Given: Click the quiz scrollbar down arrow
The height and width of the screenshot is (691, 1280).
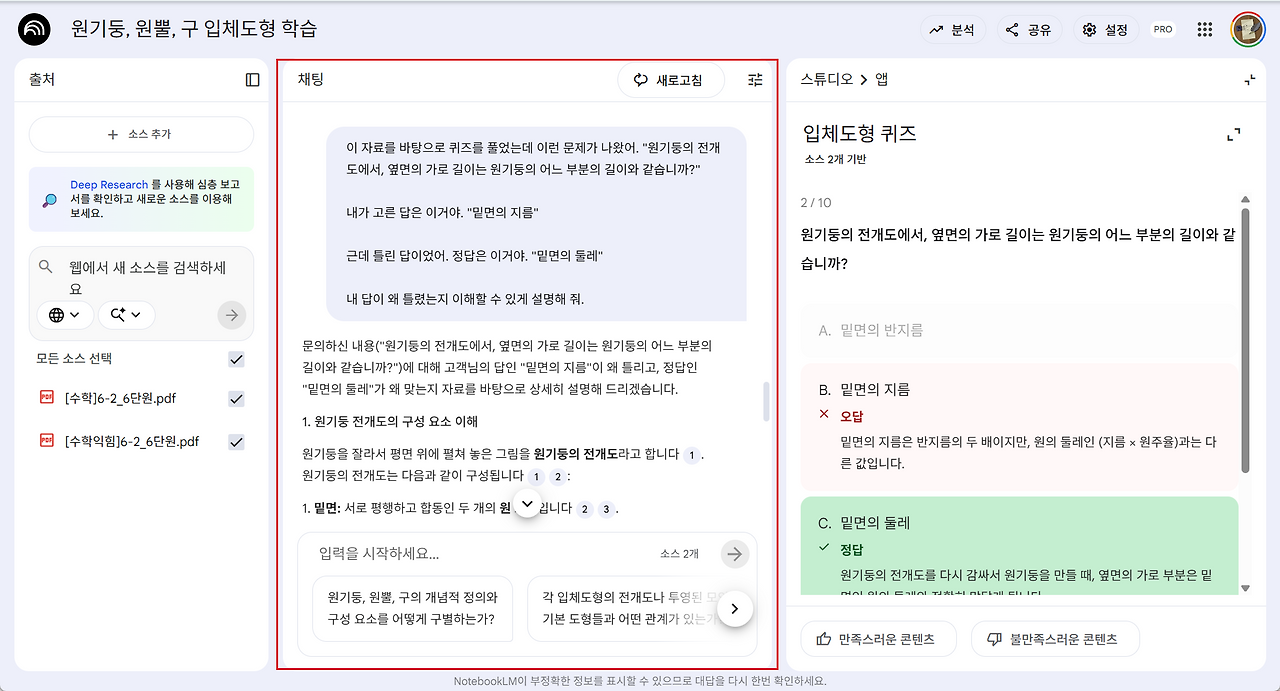Looking at the screenshot, I should pyautogui.click(x=1245, y=589).
